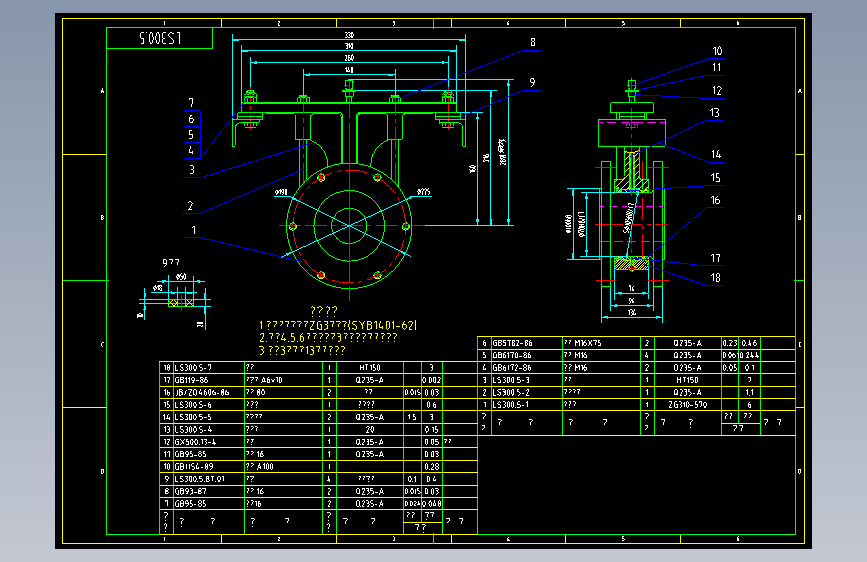
Task: Click the HT150 material in row 18
Action: click(x=370, y=368)
